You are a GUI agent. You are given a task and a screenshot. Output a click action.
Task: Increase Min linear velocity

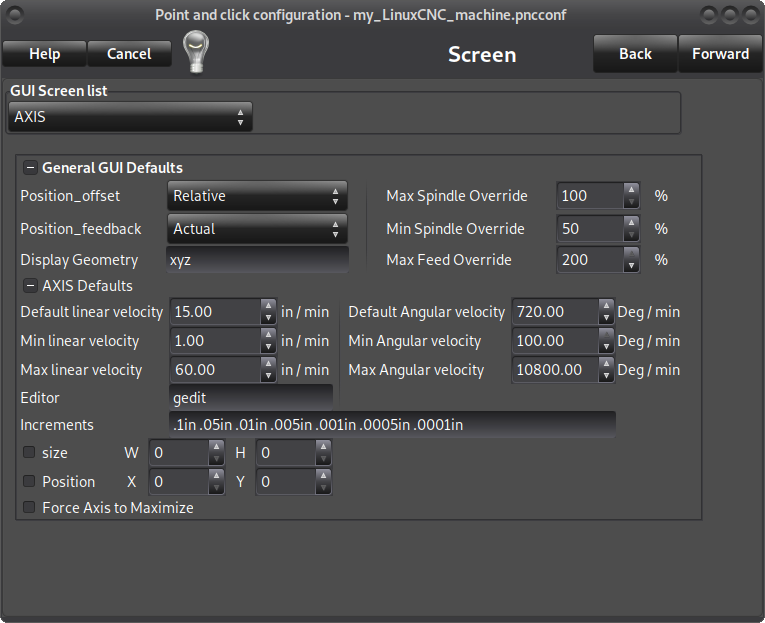pyautogui.click(x=268, y=335)
